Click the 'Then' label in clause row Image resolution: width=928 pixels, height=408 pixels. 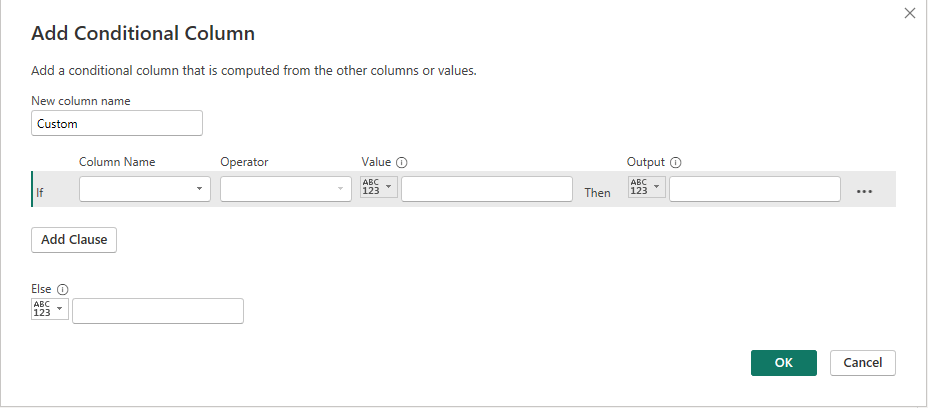[x=597, y=192]
